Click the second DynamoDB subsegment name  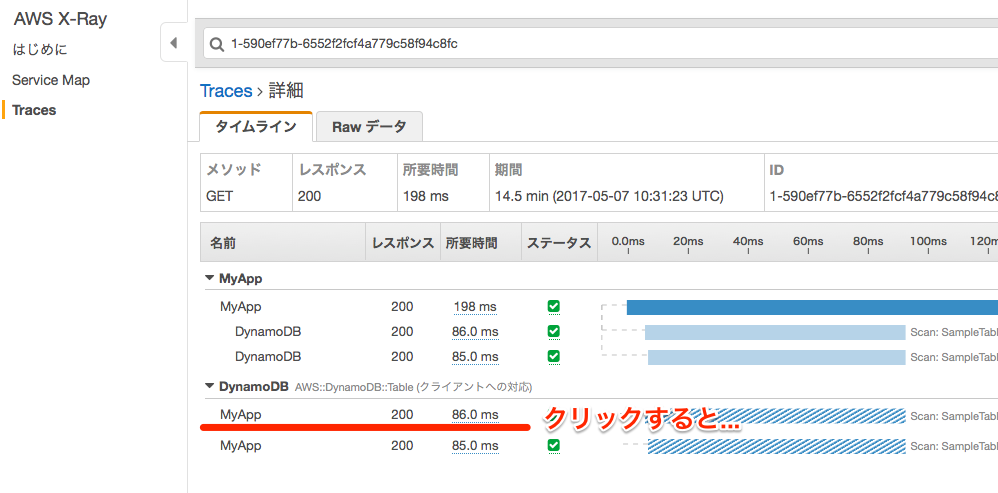tap(268, 356)
